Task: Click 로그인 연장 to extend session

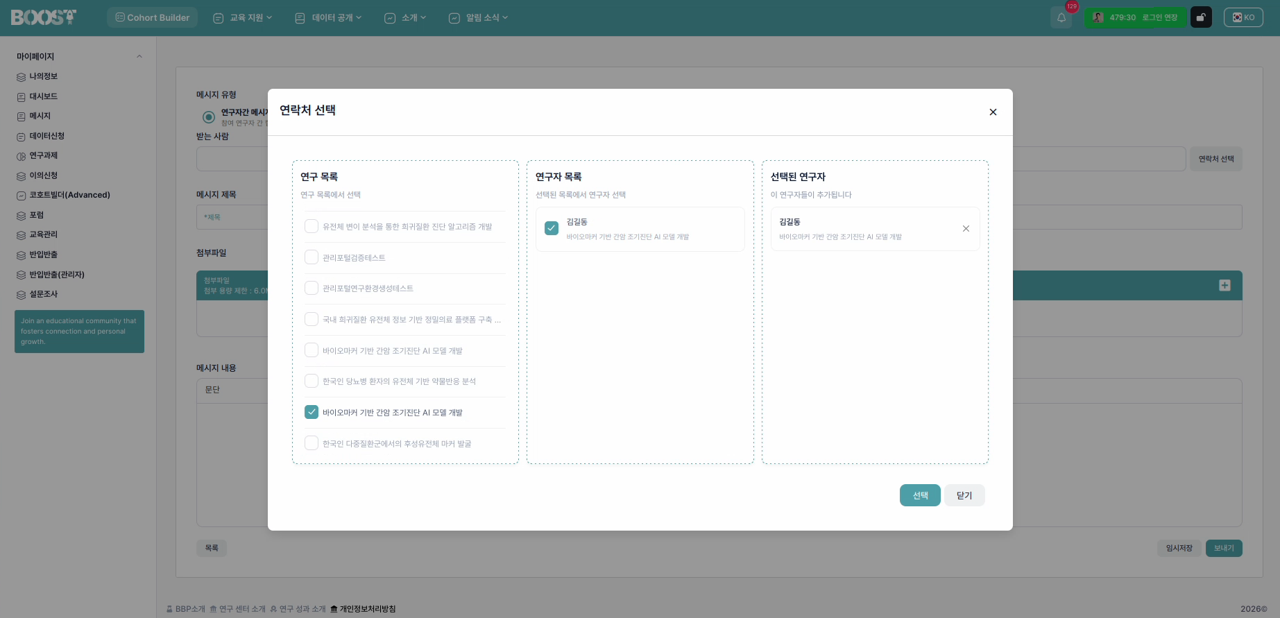Action: point(1160,17)
